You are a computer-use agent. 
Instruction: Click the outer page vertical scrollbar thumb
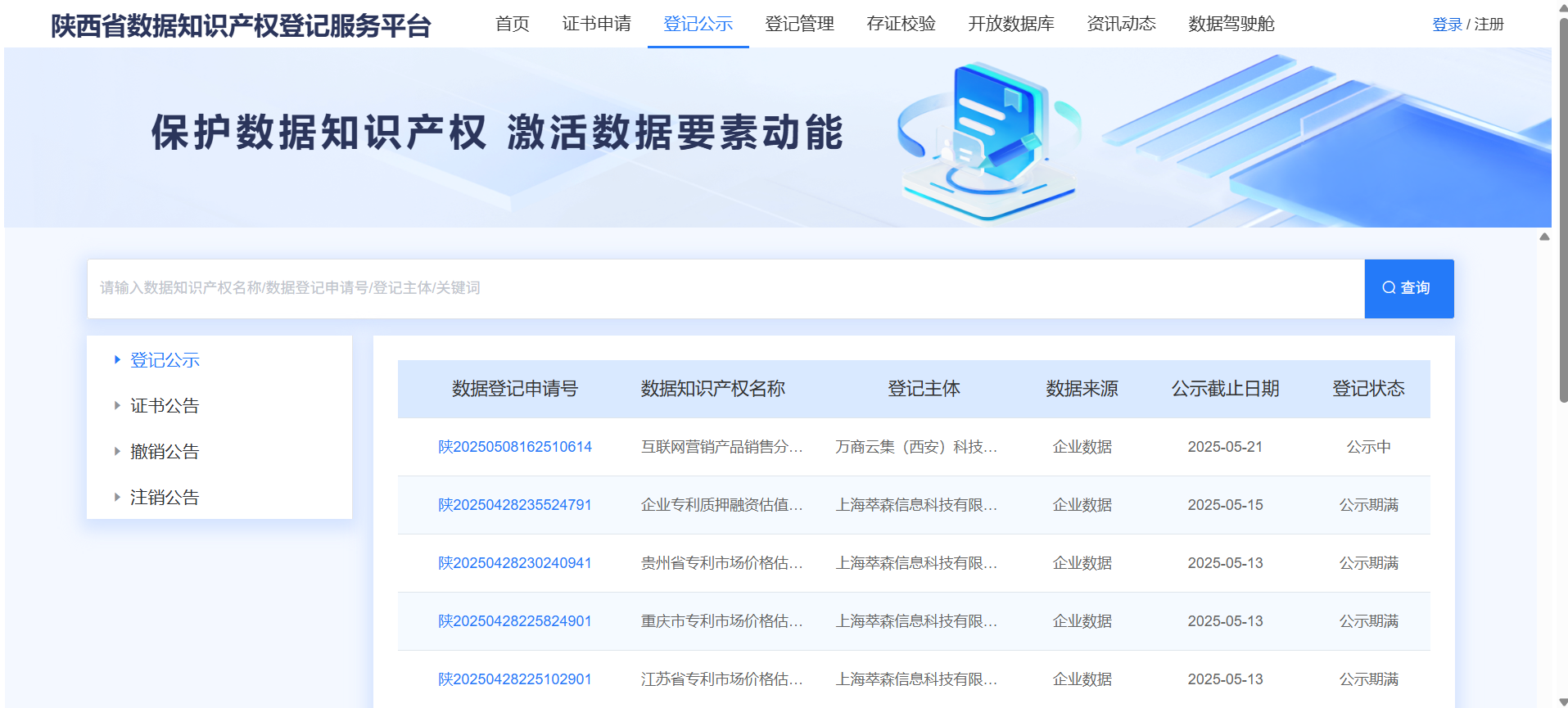pos(1562,209)
